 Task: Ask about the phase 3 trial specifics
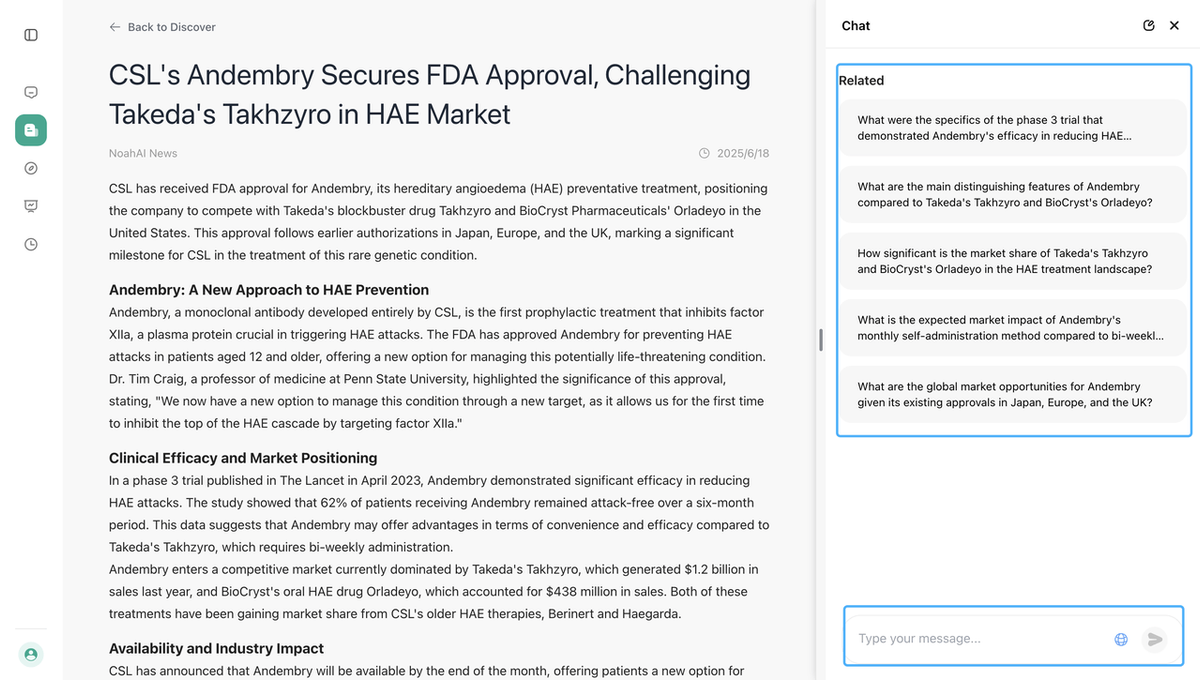(x=1012, y=127)
